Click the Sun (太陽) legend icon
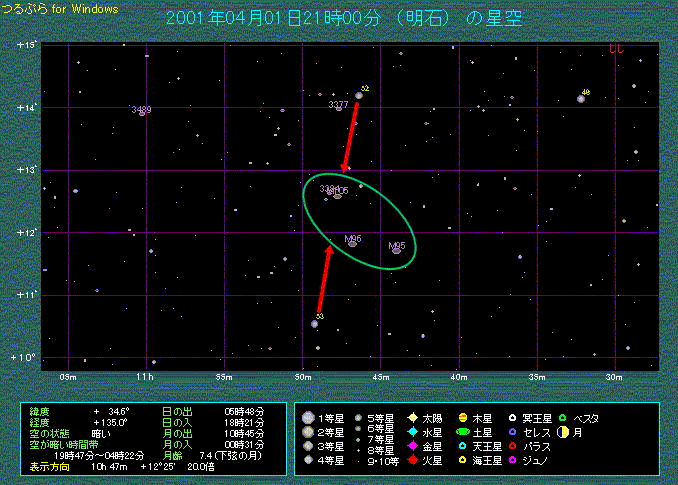 coord(413,417)
